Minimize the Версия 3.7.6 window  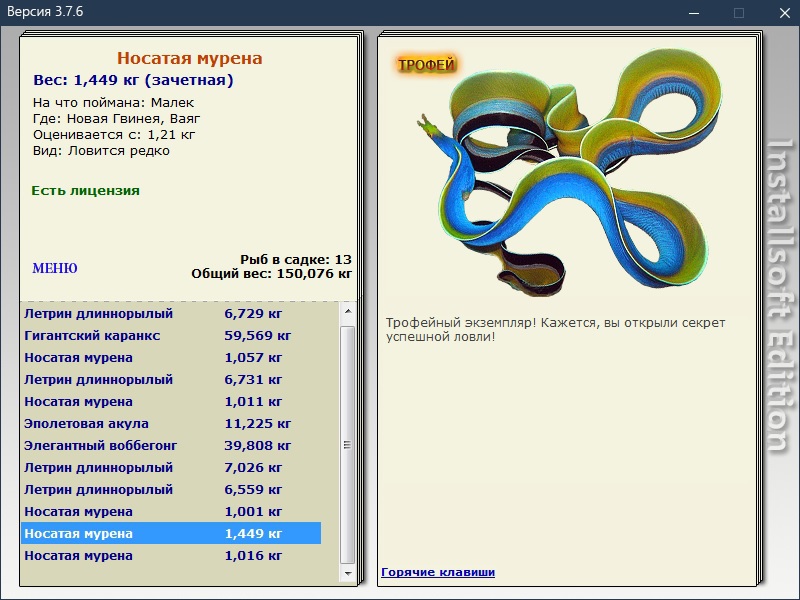click(694, 13)
